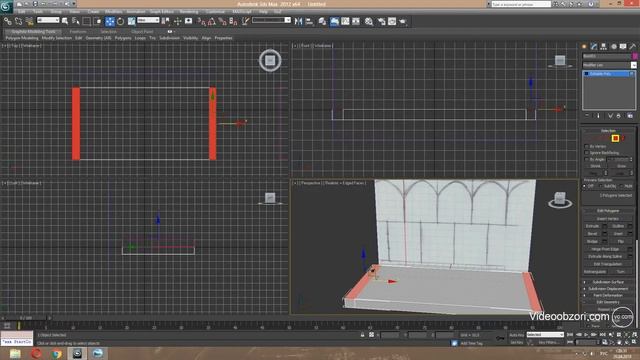
Task: Click the Perspective viewport ViewCube
Action: point(560,200)
